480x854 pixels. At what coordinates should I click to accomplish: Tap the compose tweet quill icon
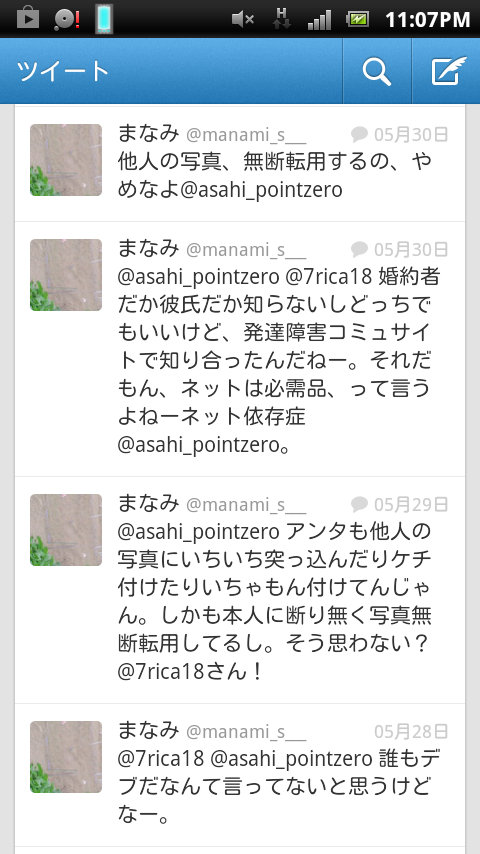coord(448,71)
